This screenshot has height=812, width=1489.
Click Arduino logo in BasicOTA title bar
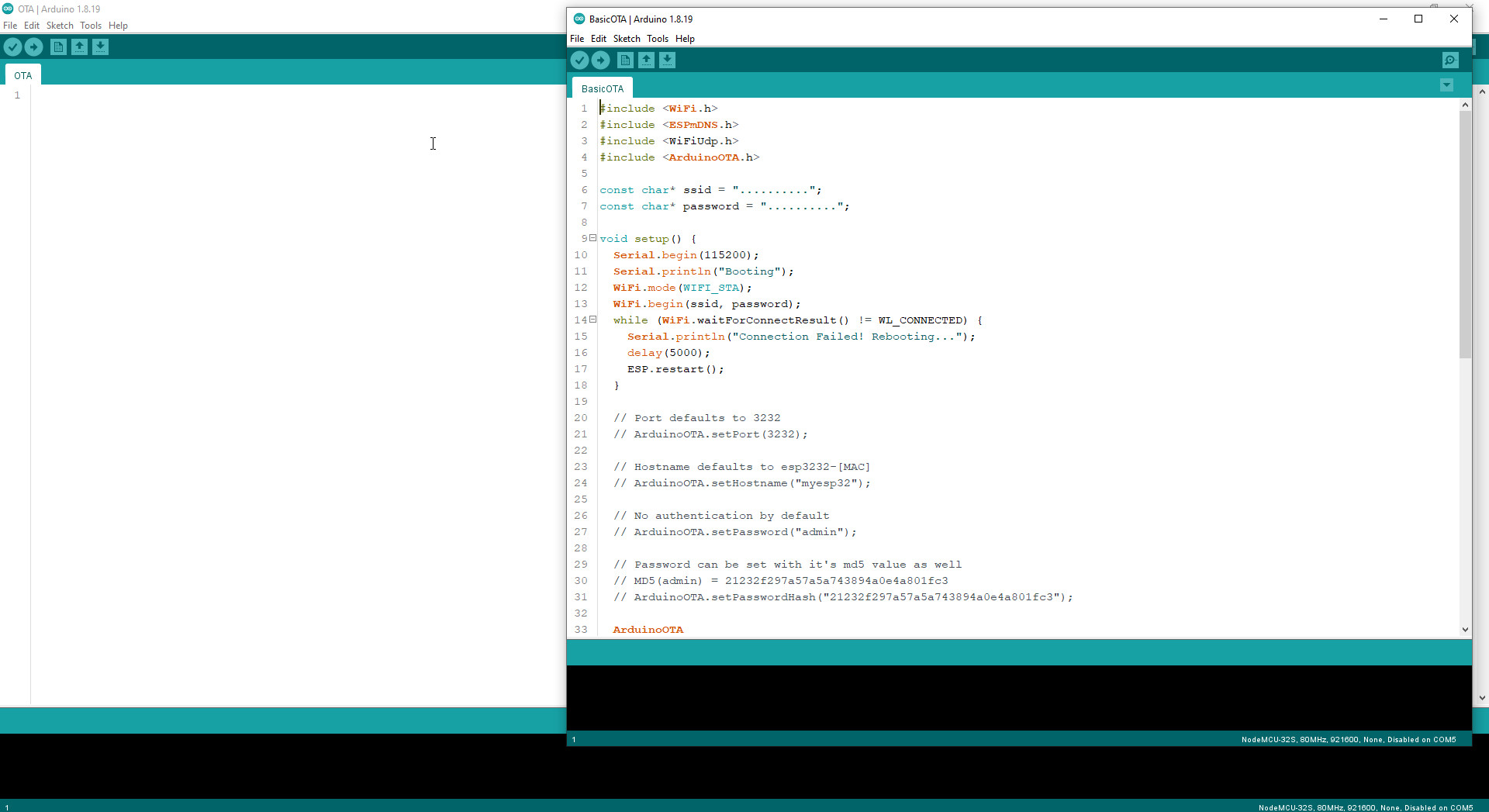tap(579, 19)
